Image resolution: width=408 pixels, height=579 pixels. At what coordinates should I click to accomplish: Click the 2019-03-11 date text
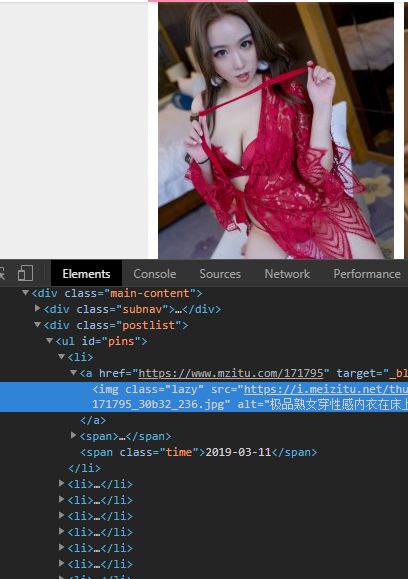click(x=238, y=452)
